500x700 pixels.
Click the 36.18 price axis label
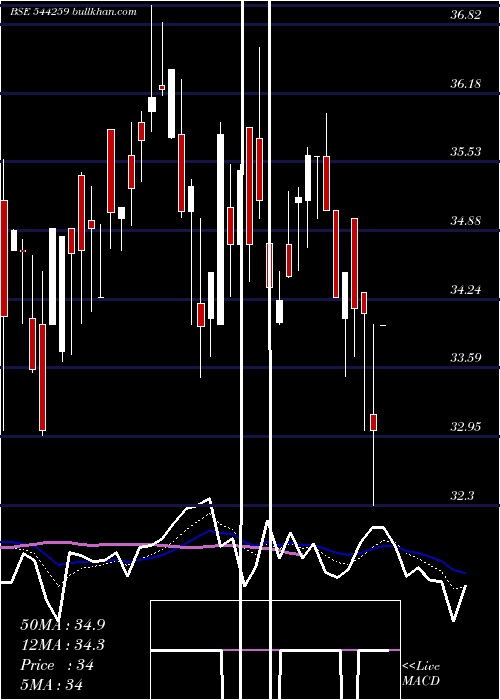point(465,83)
